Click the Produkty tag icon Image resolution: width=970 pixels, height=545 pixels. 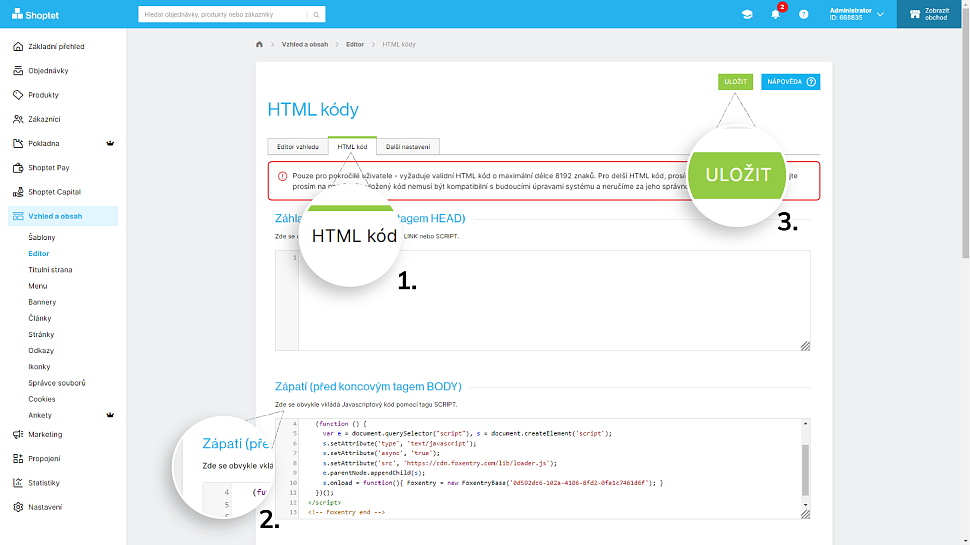(x=18, y=95)
